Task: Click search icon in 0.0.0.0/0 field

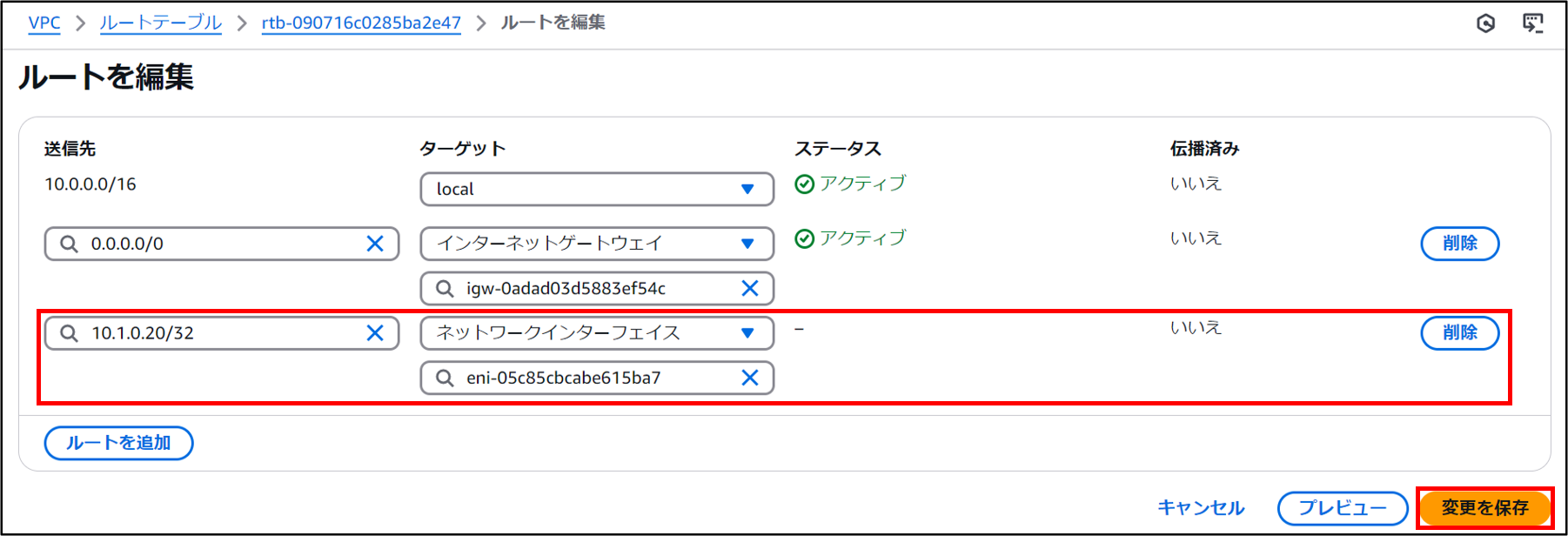Action: (69, 244)
